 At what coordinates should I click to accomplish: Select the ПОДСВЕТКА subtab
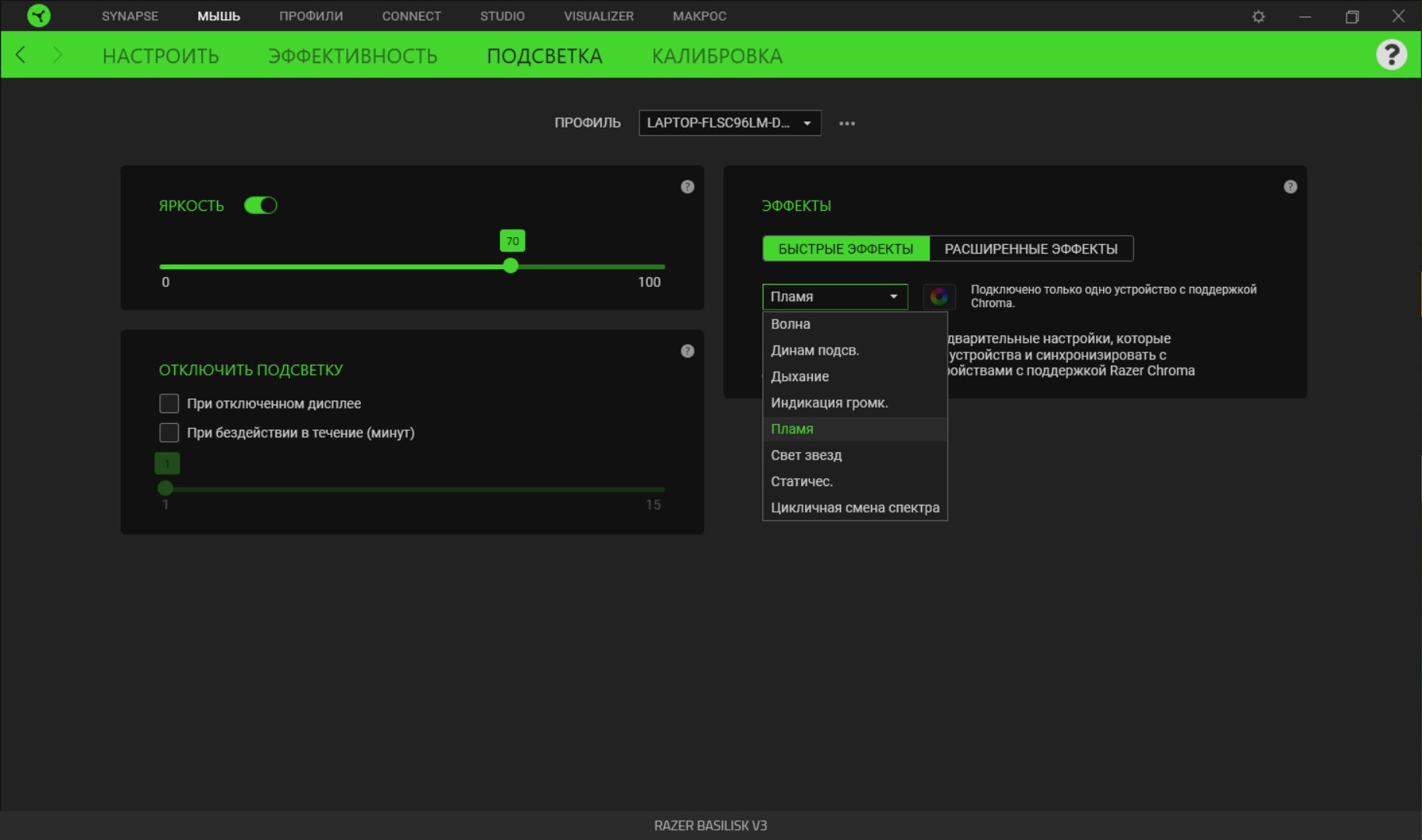[x=545, y=56]
